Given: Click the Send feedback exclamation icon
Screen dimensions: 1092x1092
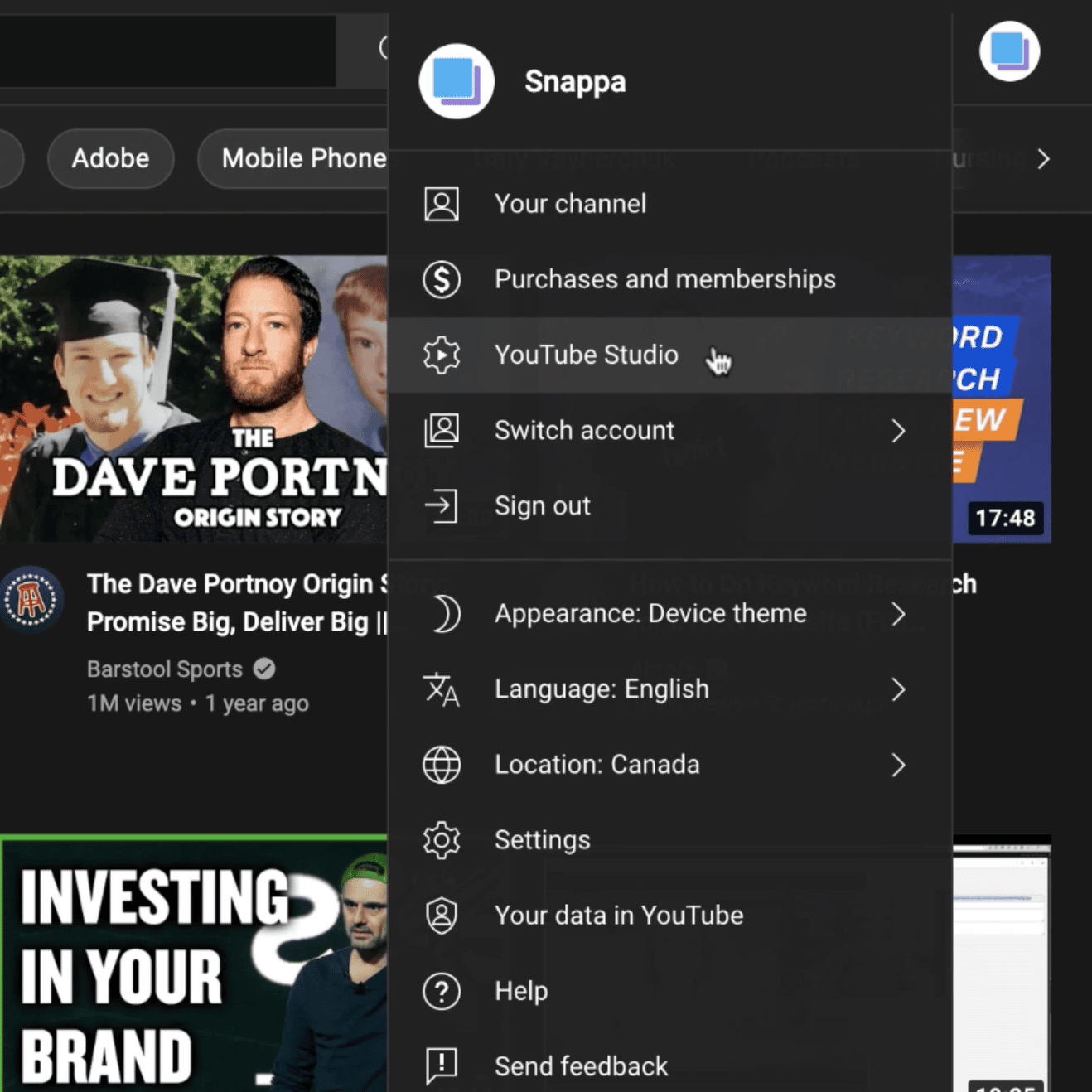Looking at the screenshot, I should pyautogui.click(x=442, y=1065).
